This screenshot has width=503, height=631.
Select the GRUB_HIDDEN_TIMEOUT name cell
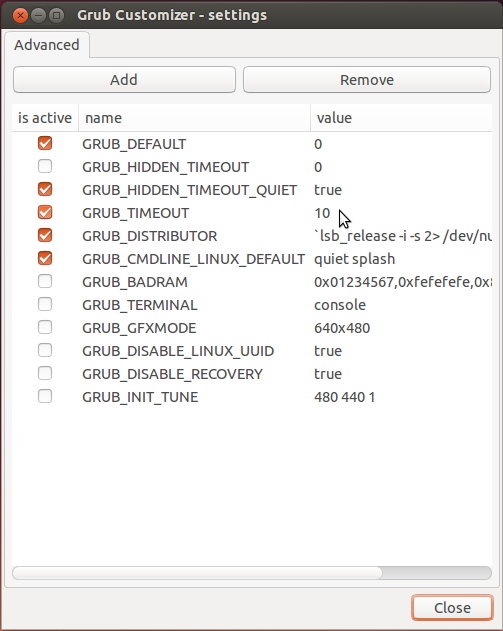(x=165, y=167)
